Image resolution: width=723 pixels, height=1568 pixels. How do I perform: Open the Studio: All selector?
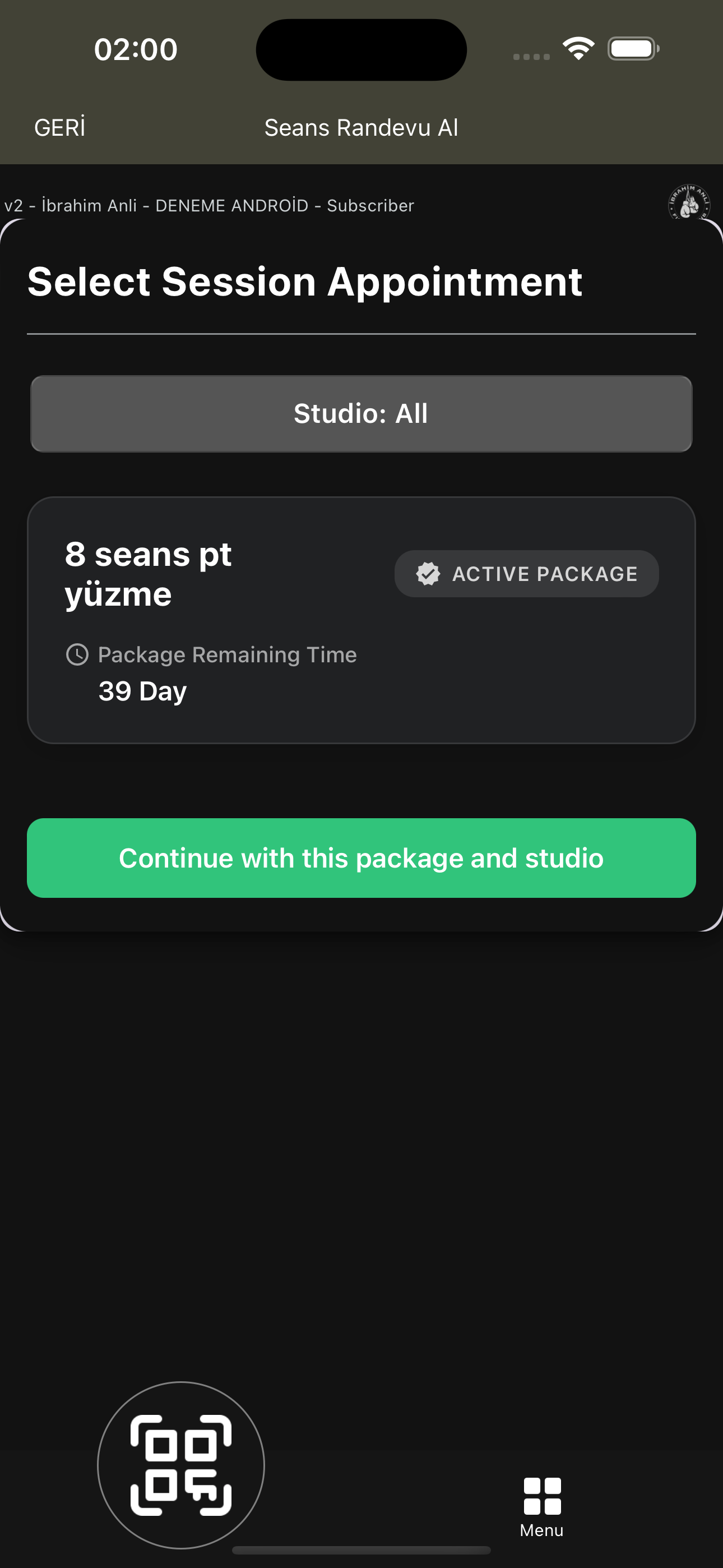(x=361, y=414)
